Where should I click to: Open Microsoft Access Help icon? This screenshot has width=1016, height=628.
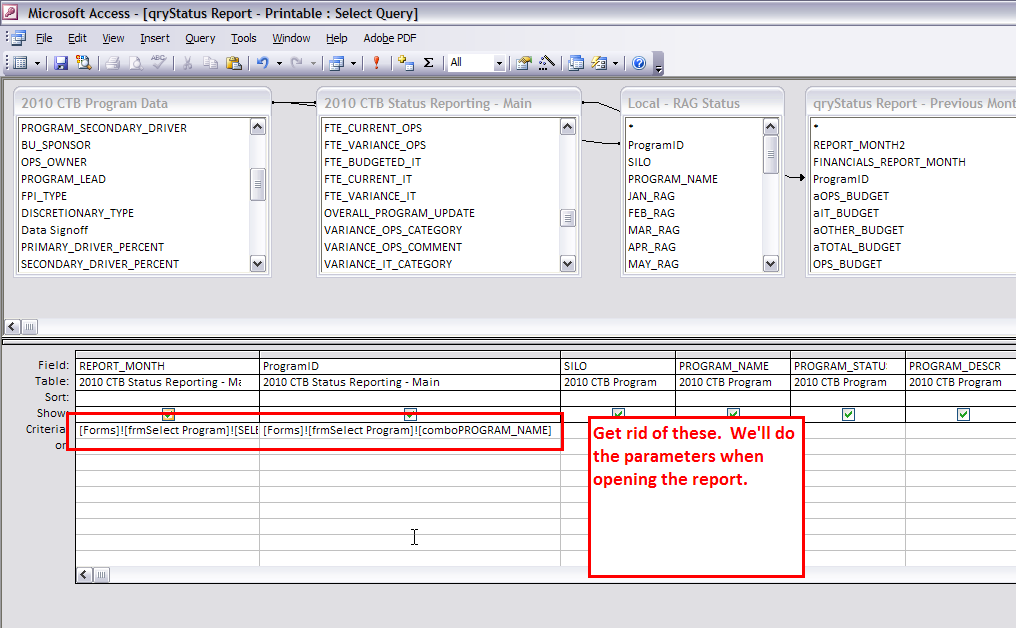pyautogui.click(x=639, y=63)
